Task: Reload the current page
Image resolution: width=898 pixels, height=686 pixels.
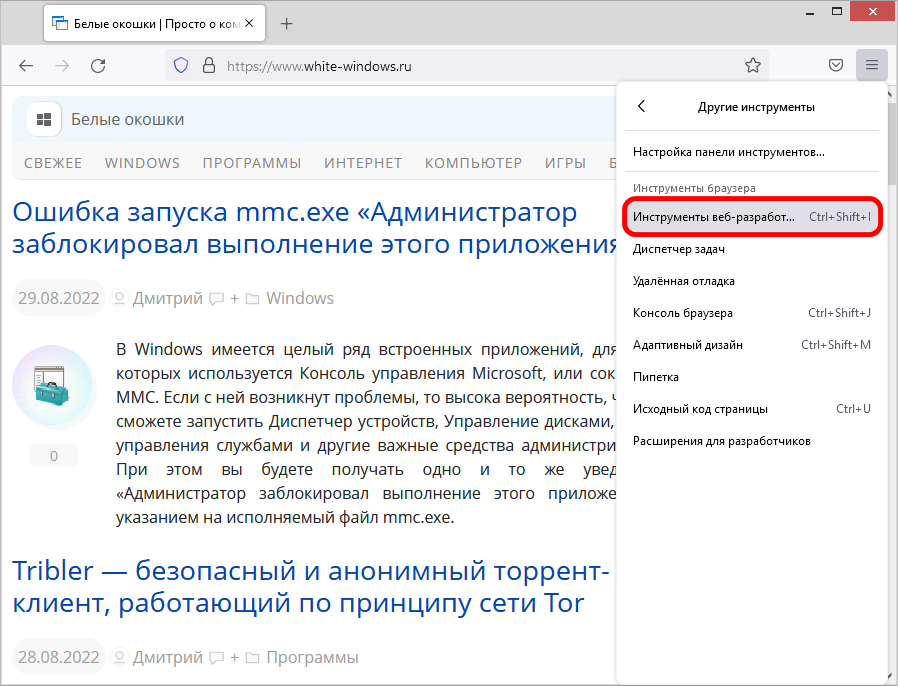Action: (98, 66)
